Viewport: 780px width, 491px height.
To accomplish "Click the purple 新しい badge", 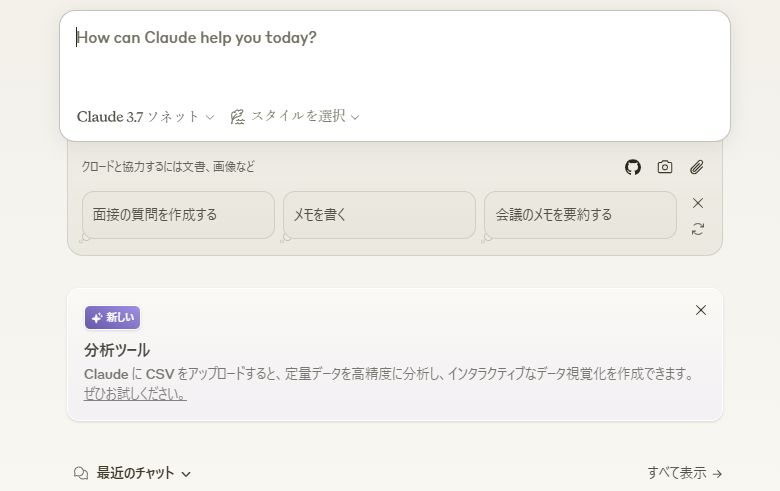I will (x=113, y=318).
